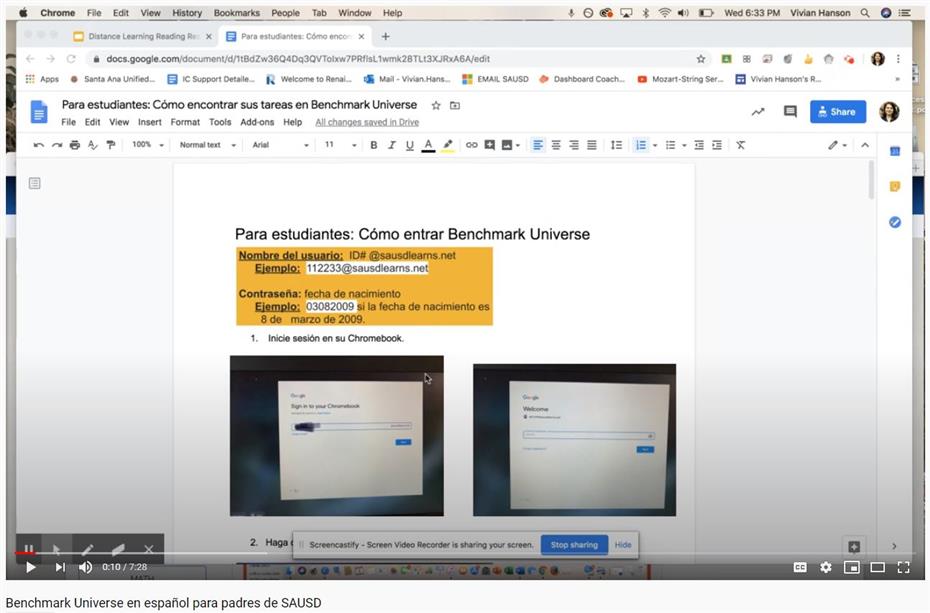This screenshot has width=930, height=613.
Task: Open the Docs Insert menu
Action: click(149, 122)
